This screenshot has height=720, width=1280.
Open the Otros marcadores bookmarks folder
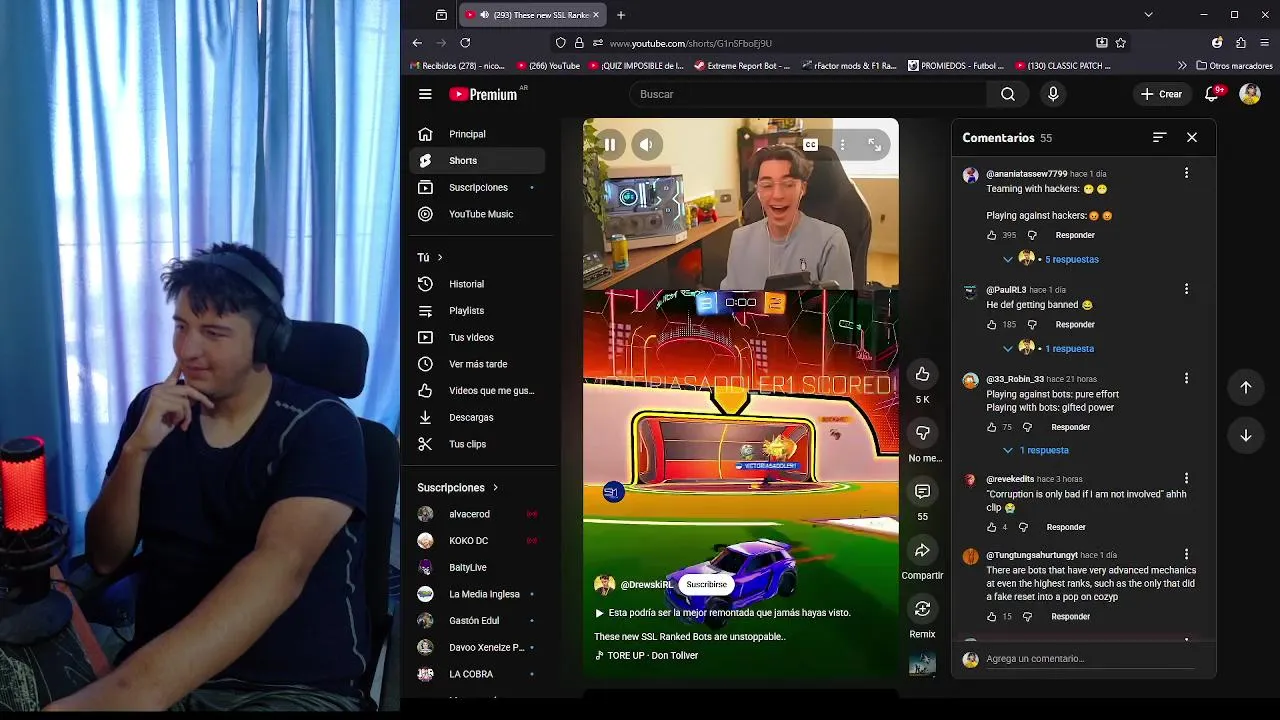pos(1234,66)
